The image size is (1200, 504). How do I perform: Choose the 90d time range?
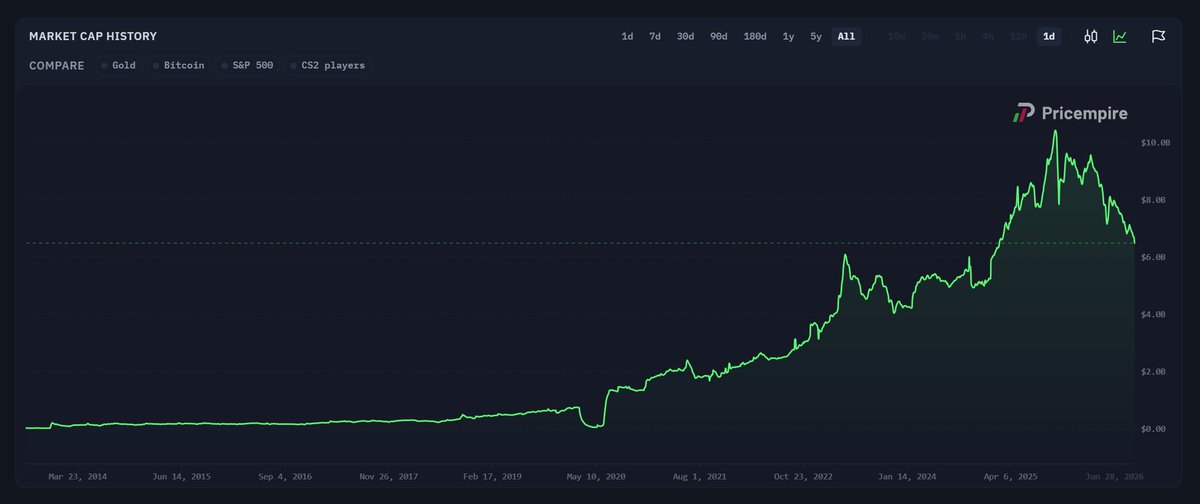tap(718, 37)
